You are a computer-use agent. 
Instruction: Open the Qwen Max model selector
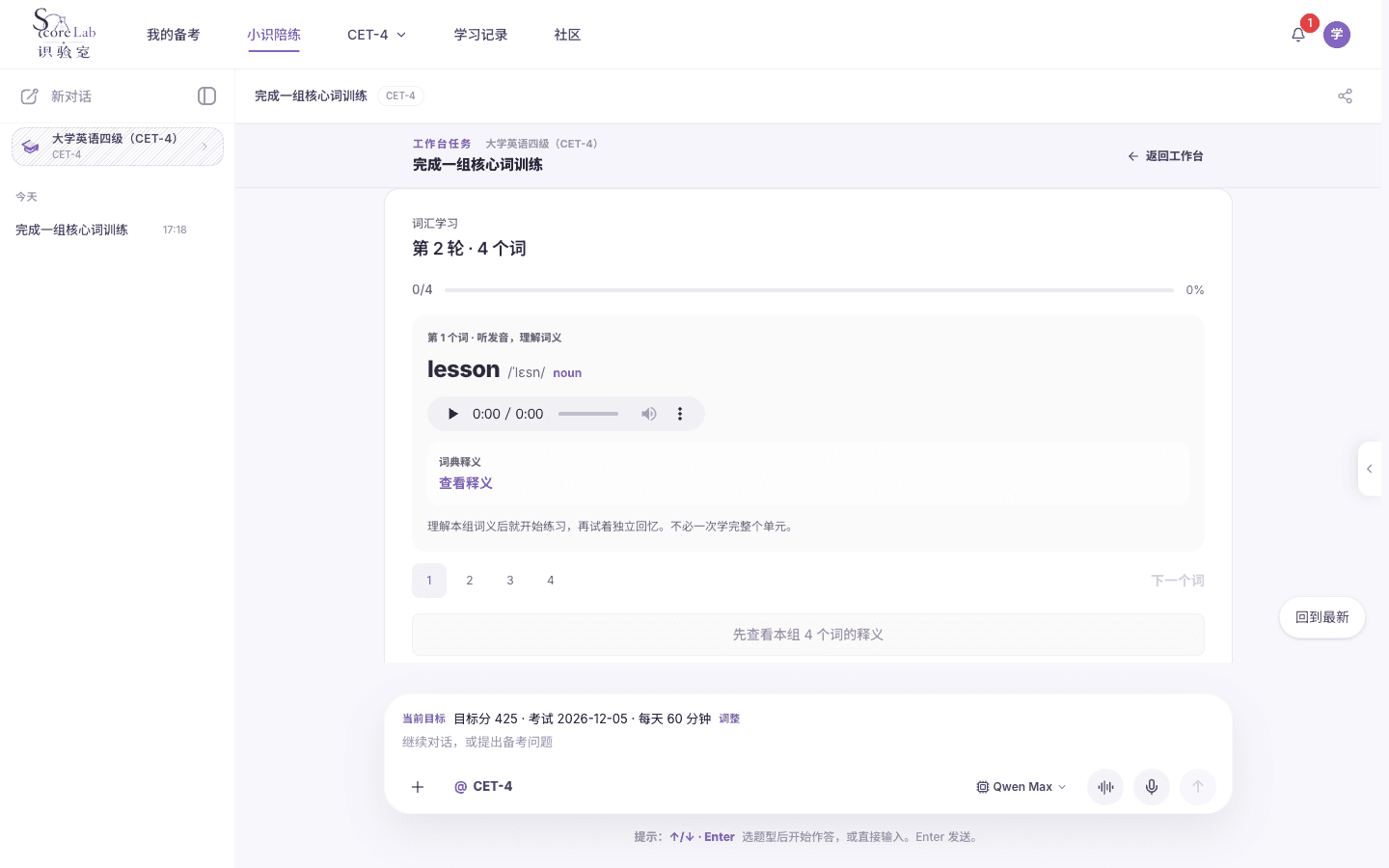pos(1021,787)
